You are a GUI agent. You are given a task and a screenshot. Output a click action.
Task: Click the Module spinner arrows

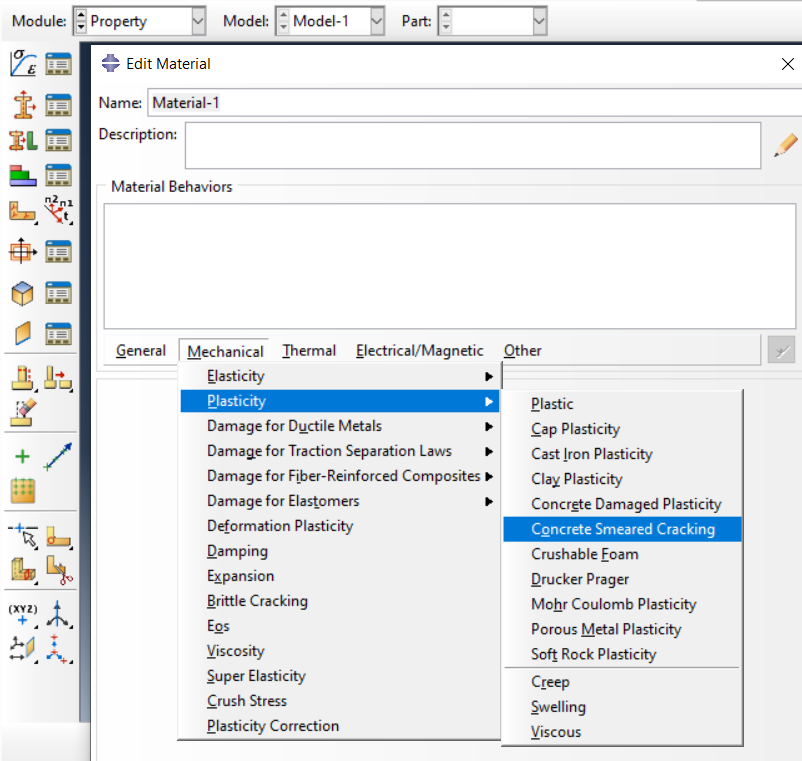[x=81, y=21]
